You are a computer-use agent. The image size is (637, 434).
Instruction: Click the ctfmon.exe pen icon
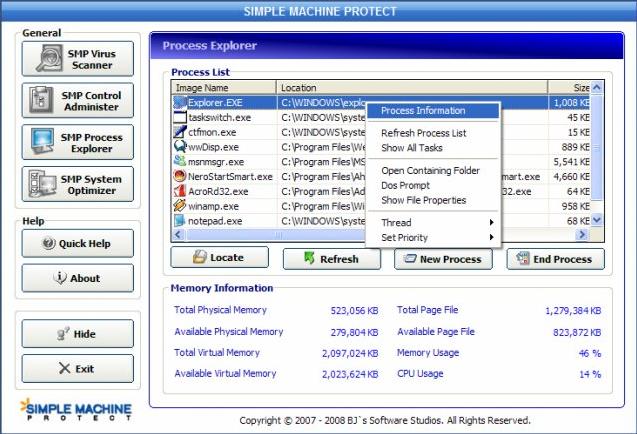180,132
